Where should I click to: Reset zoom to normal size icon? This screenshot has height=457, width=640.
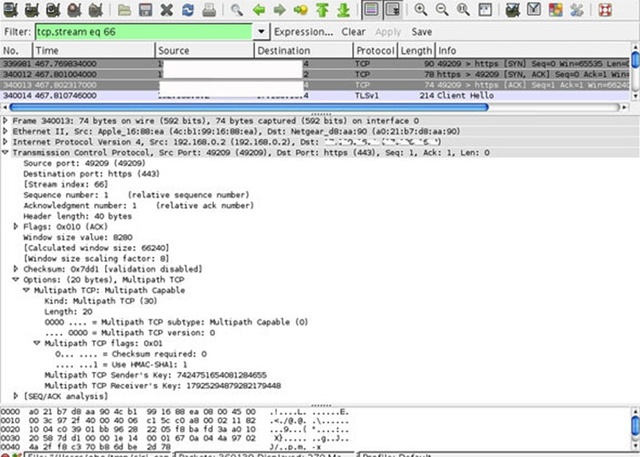click(x=463, y=9)
